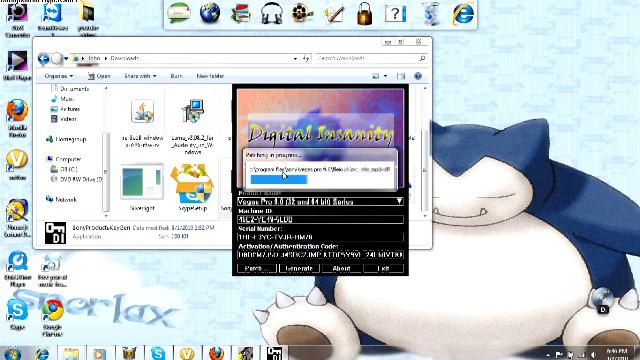Click the Exit button in keygen

tap(384, 268)
